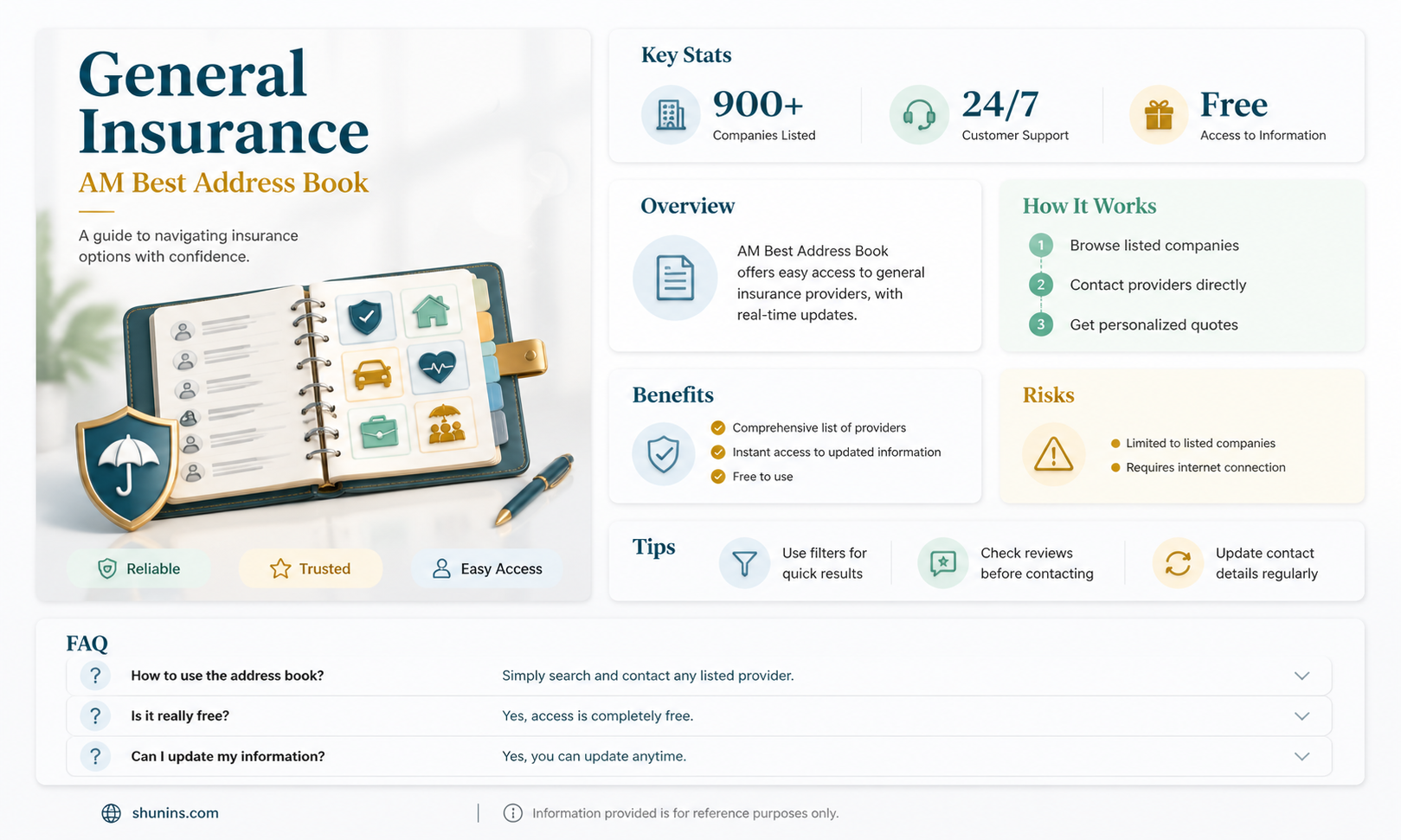Click the 'AM Best Address Book' subtitle
Viewport: 1401px width, 840px height.
pos(223,183)
